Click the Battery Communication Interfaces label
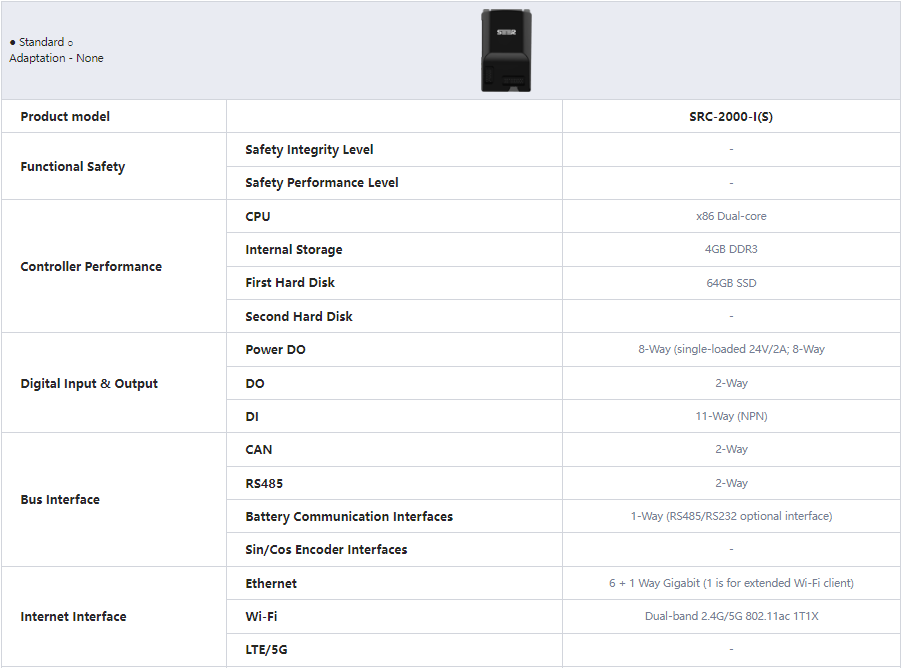Image resolution: width=902 pixels, height=668 pixels. pyautogui.click(x=349, y=517)
